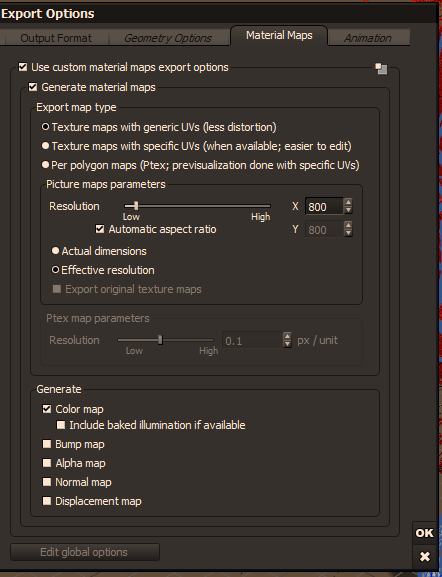This screenshot has width=442, height=577.
Task: Enable the Normal map checkbox
Action: [x=47, y=482]
